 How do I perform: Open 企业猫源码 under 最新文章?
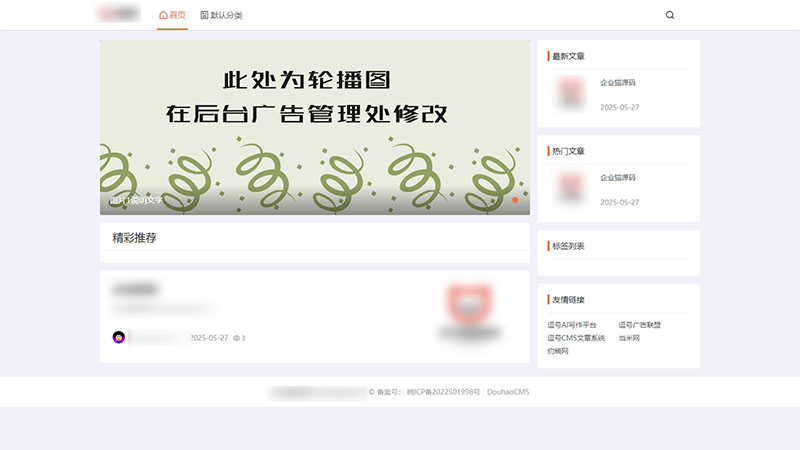point(618,83)
